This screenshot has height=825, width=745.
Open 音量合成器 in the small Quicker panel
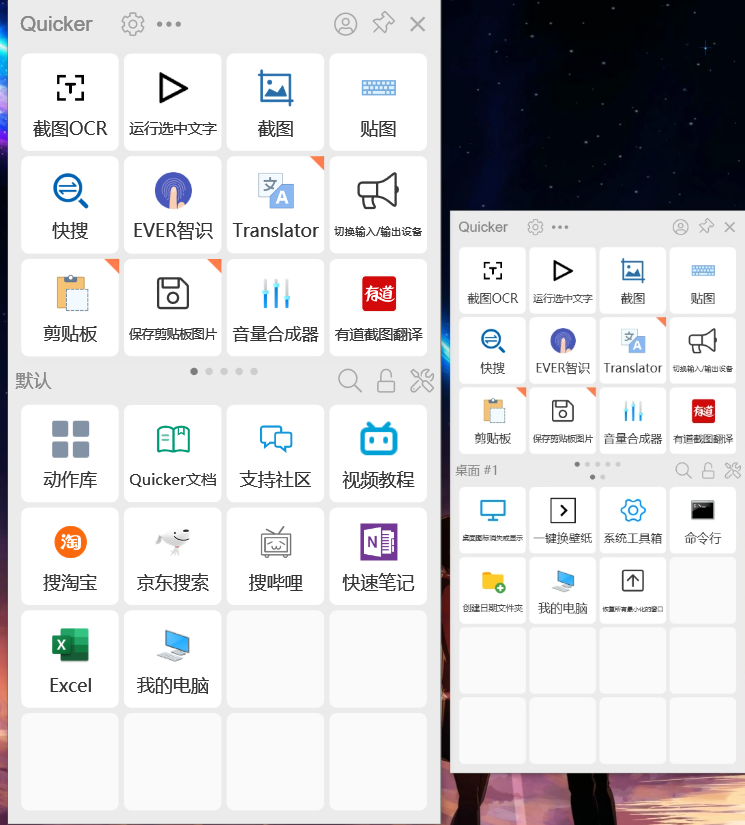[x=632, y=420]
